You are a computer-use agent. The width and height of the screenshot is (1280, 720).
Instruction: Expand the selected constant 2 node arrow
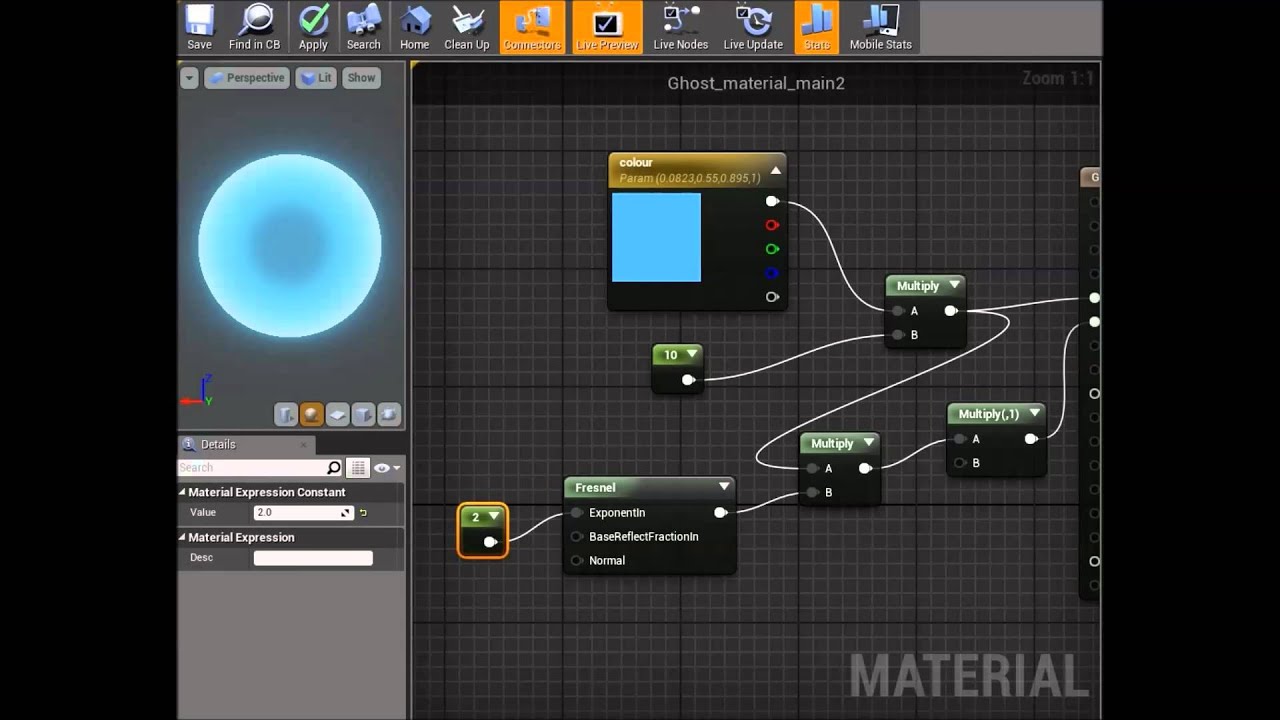click(x=494, y=517)
